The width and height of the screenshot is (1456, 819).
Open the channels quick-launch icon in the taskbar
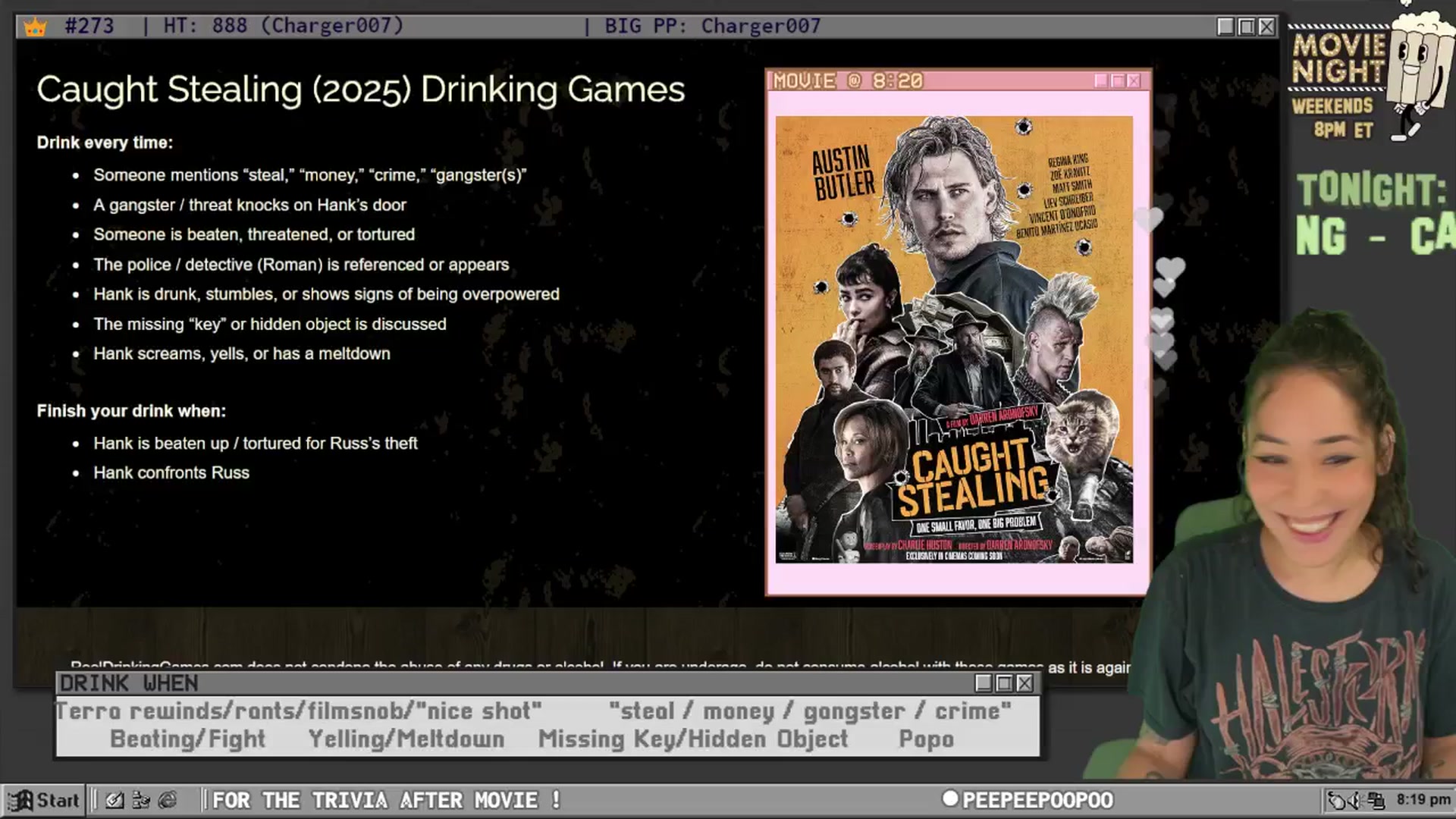coord(141,800)
